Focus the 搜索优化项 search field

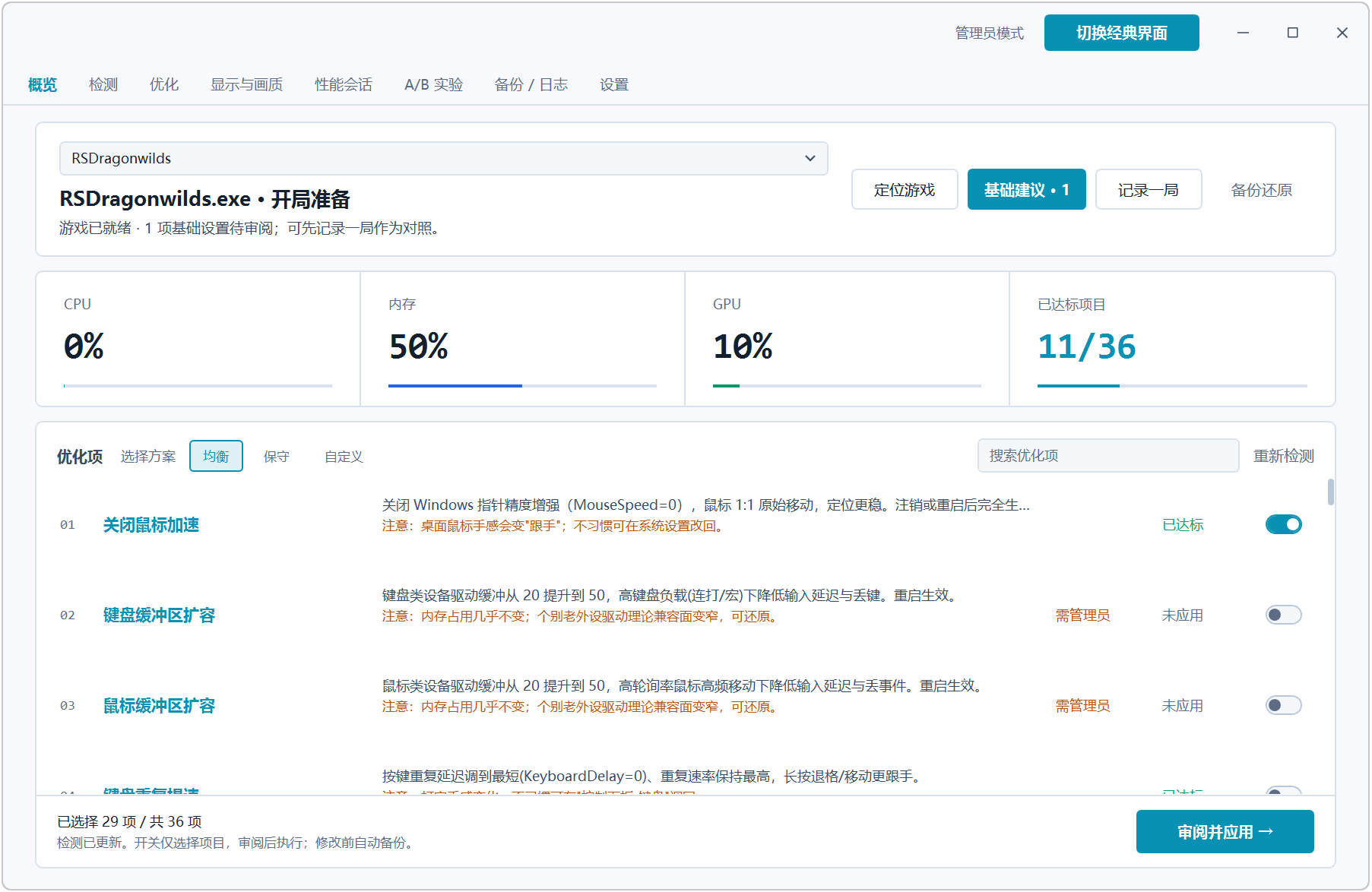click(1108, 455)
